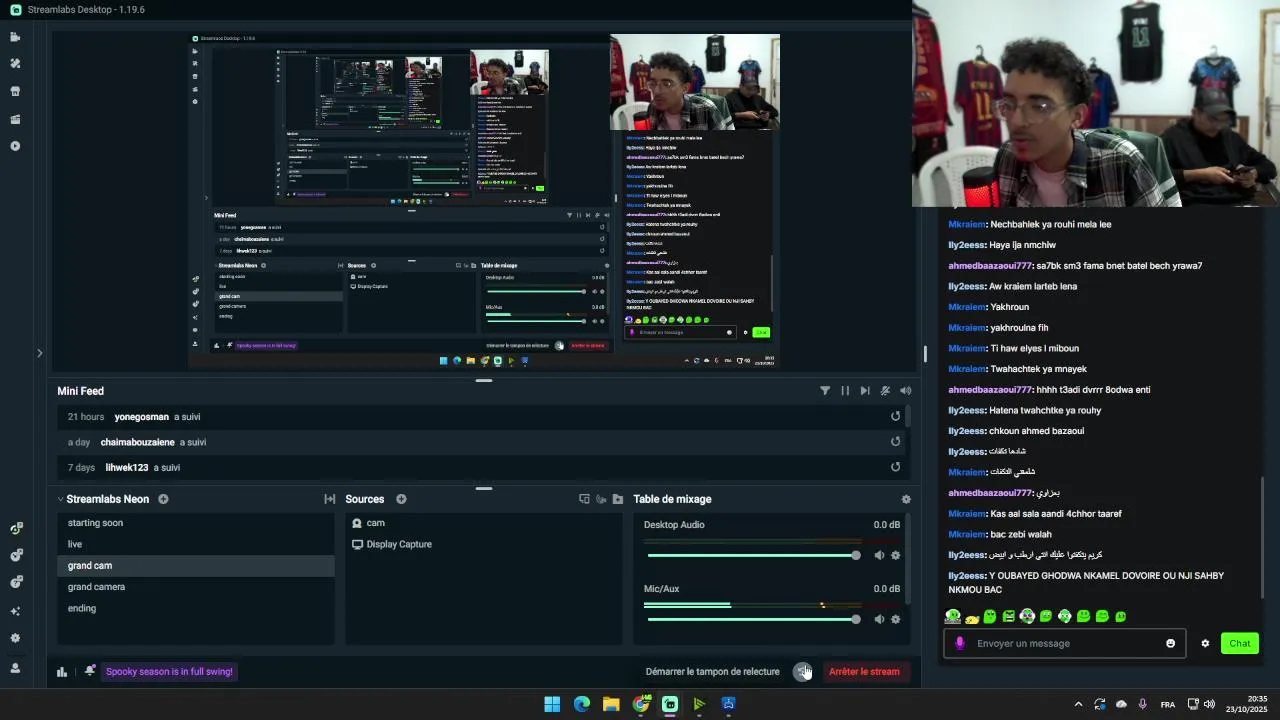Click the Spooky season is in full swing banner
The width and height of the screenshot is (1280, 720).
170,672
